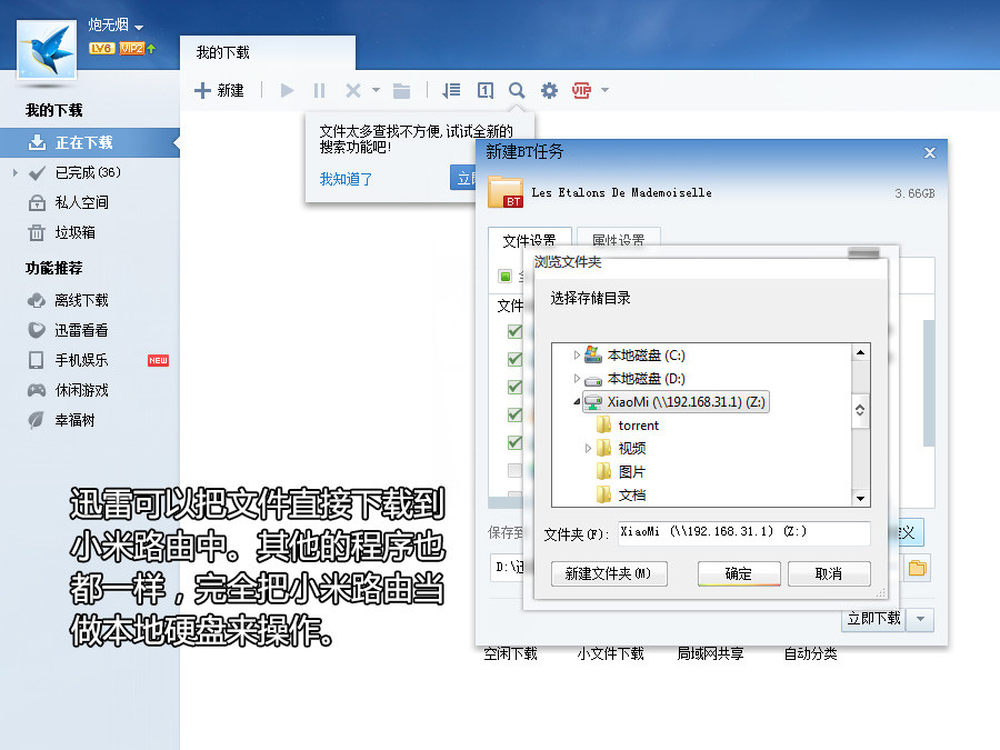This screenshot has height=750, width=1000.
Task: Click the LV6 level badge
Action: coord(101,48)
